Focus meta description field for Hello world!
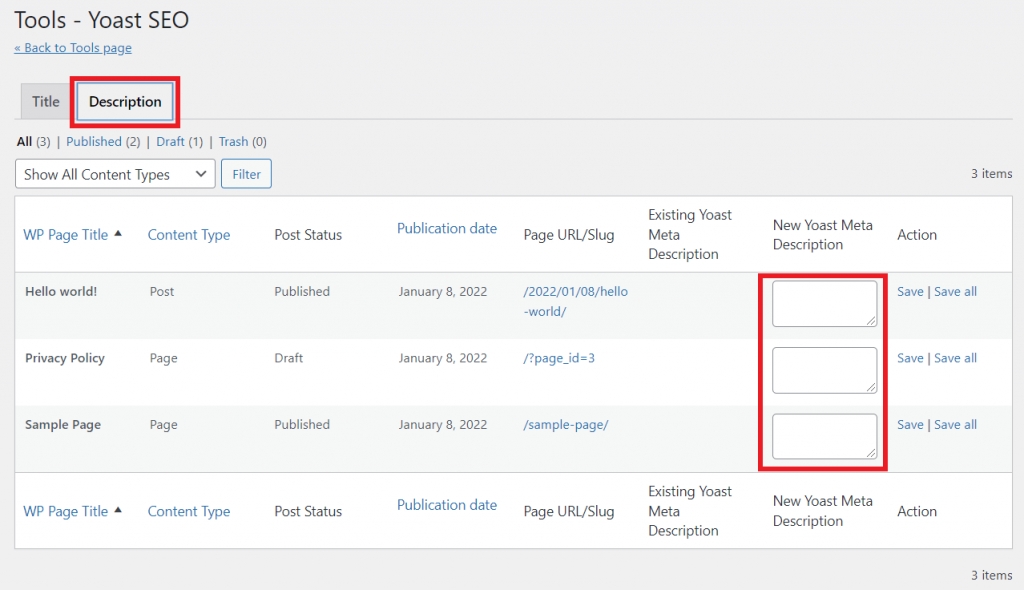The image size is (1024, 590). coord(824,304)
